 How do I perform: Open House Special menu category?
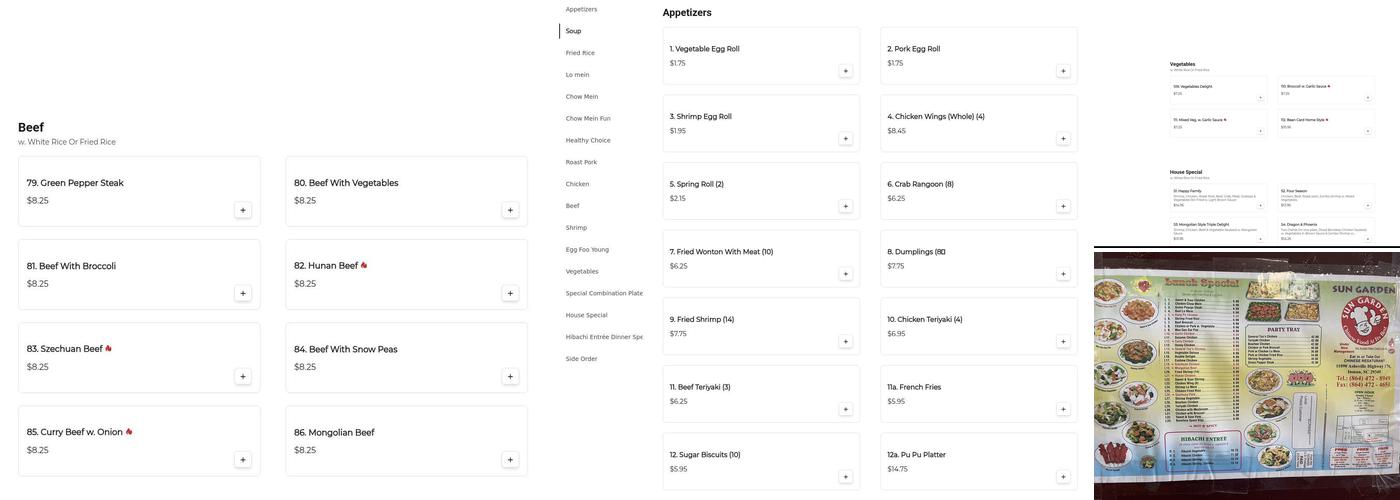589,315
